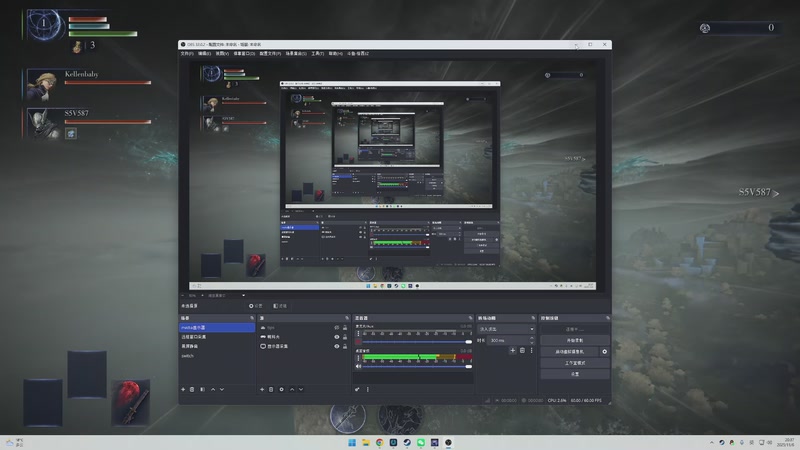Open the 视图(V) menu in OBS
This screenshot has height=450, width=800.
click(222, 54)
